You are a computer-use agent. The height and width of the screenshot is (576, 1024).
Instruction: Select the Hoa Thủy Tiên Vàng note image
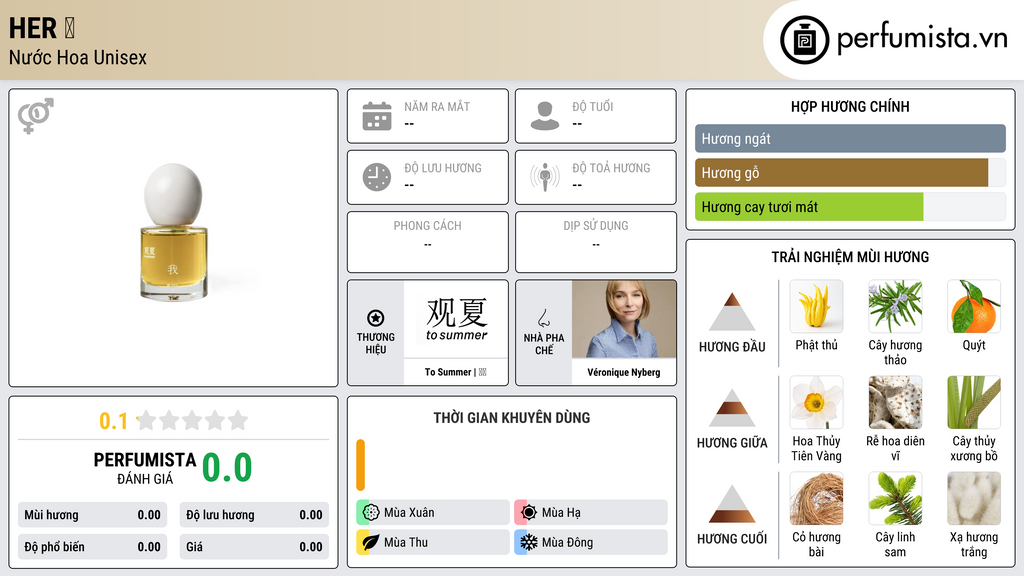click(x=816, y=402)
